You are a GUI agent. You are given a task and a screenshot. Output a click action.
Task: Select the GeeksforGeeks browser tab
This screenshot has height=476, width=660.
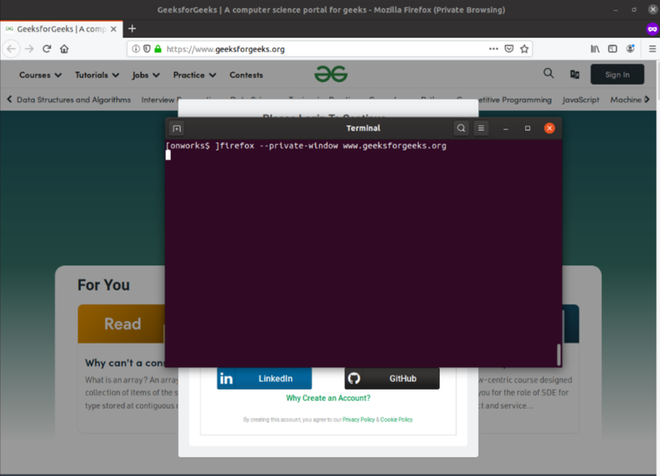(x=61, y=29)
